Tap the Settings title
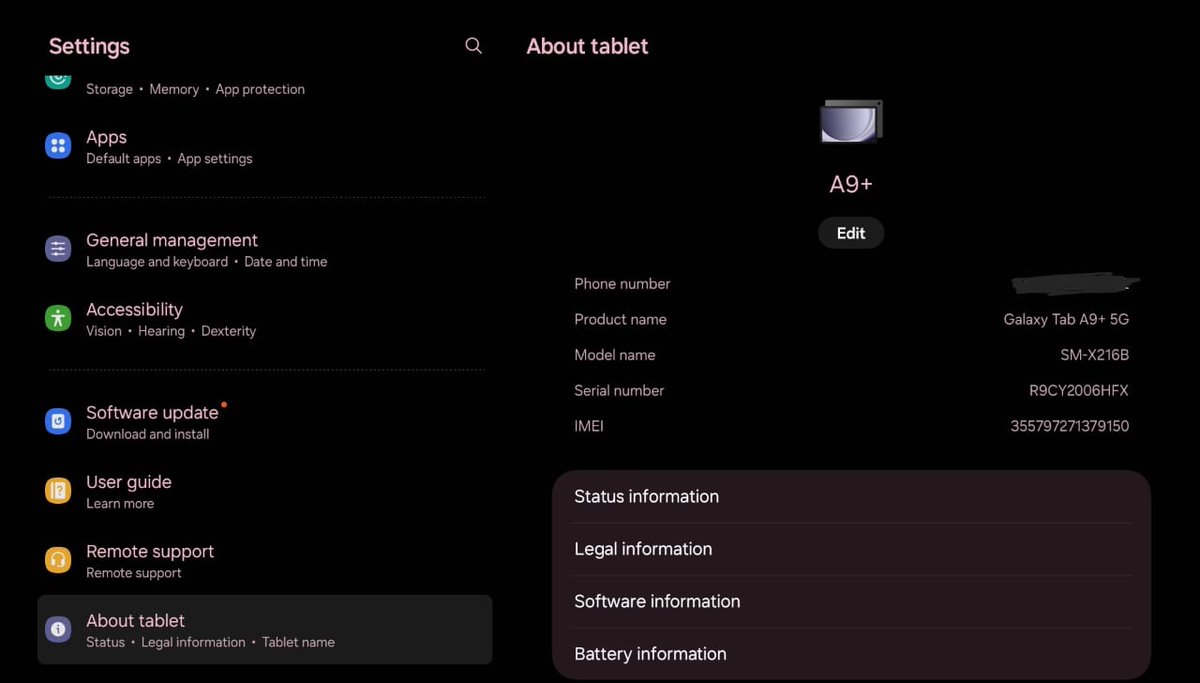 click(x=89, y=46)
